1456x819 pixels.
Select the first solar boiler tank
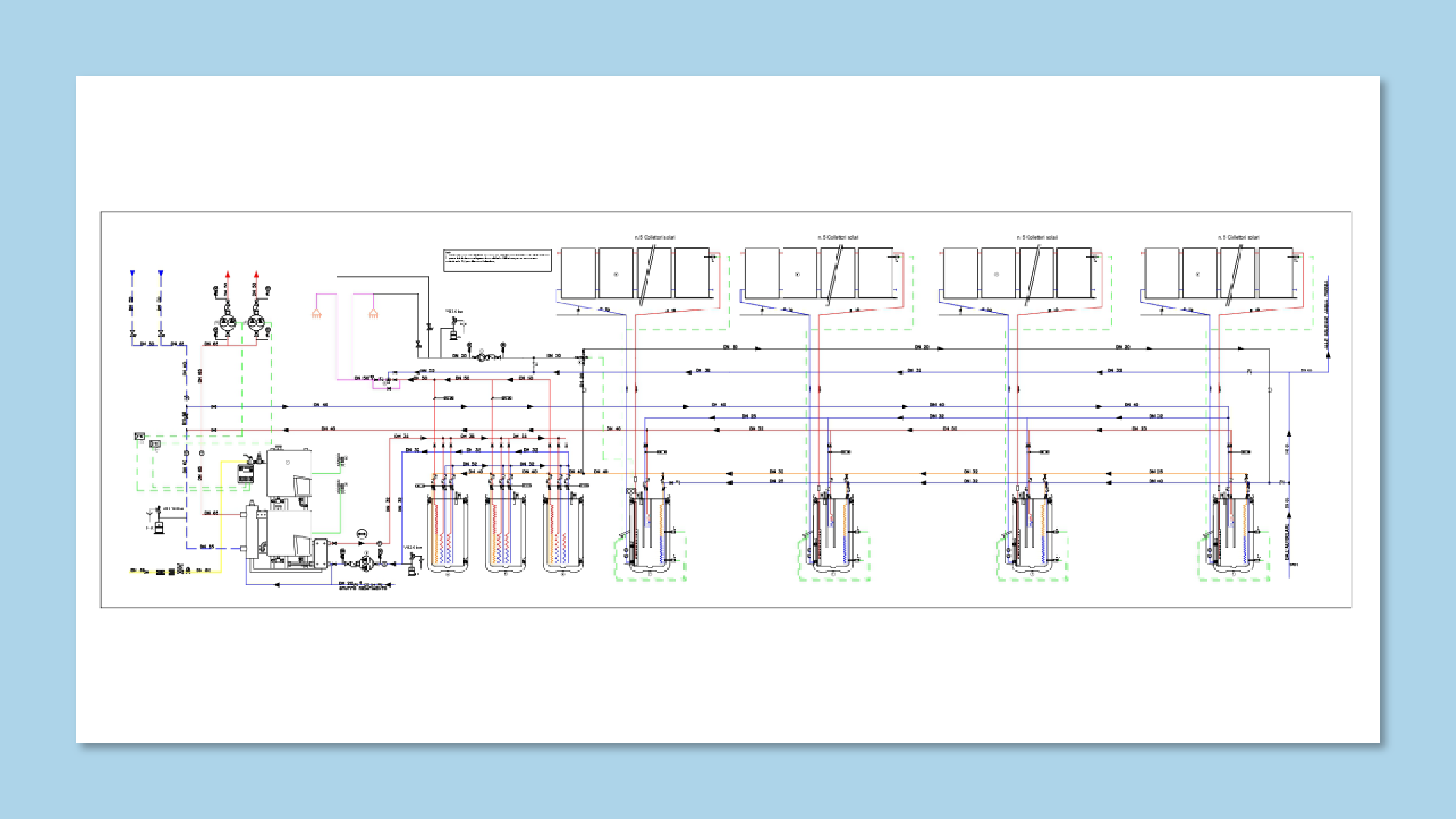pos(650,532)
